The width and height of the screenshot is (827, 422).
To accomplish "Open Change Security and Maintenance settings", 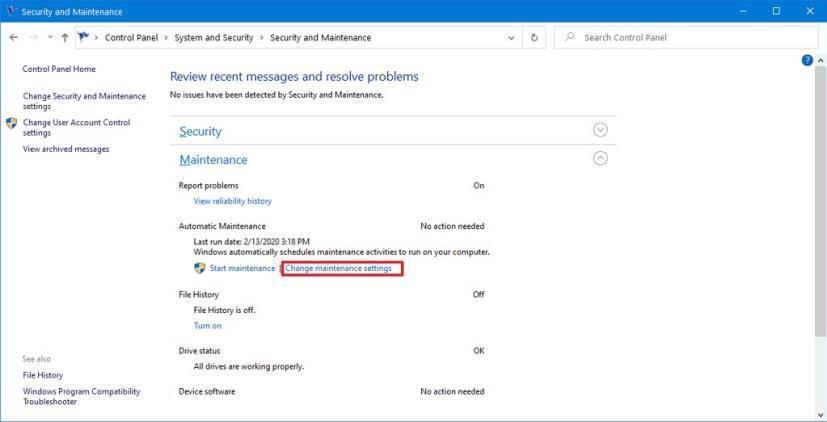I will 84,101.
